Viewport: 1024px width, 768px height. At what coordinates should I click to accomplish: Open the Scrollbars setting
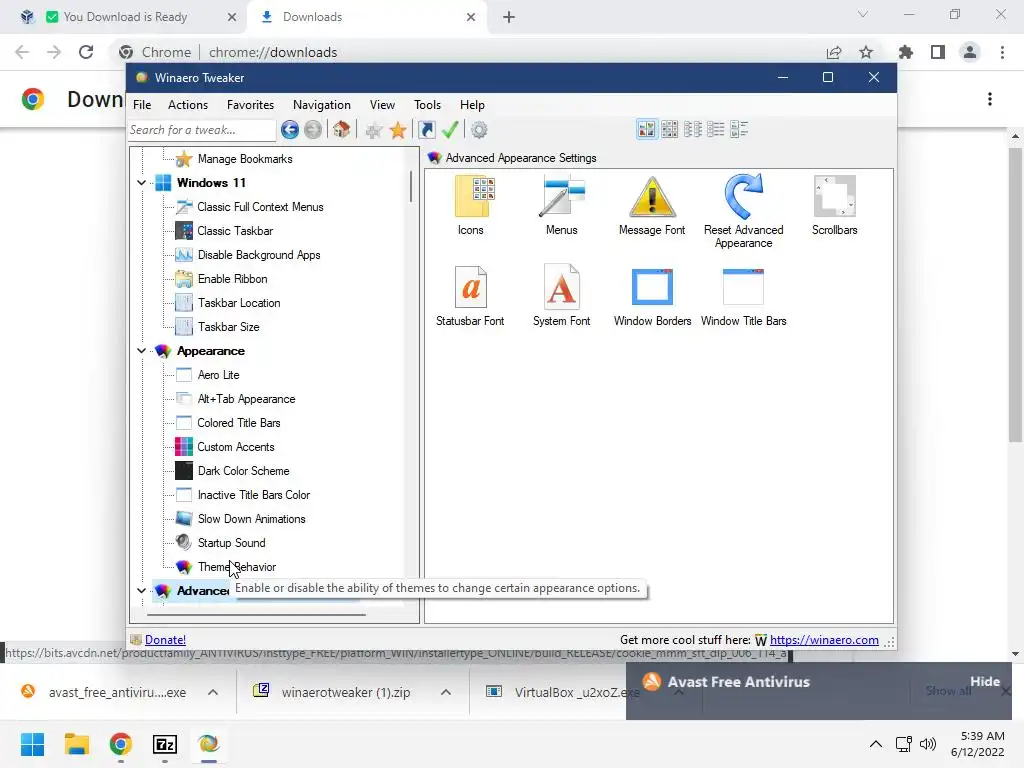[835, 205]
